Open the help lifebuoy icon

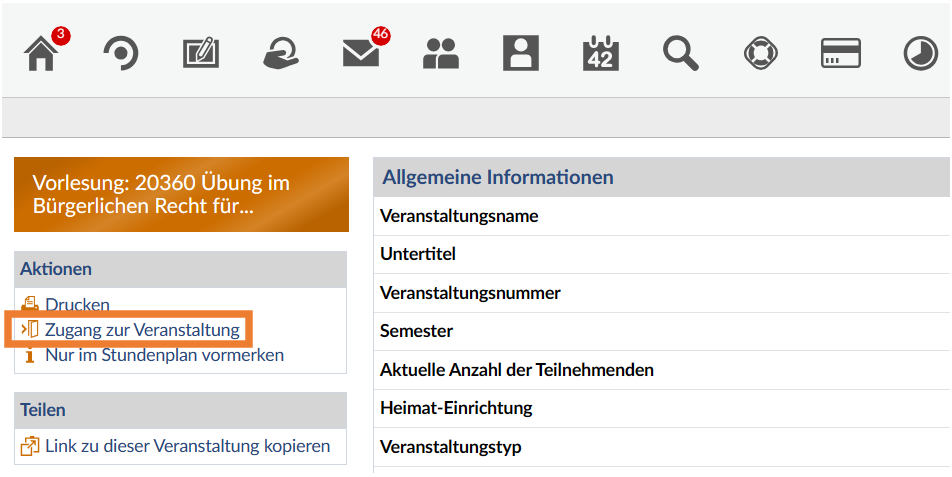point(761,53)
